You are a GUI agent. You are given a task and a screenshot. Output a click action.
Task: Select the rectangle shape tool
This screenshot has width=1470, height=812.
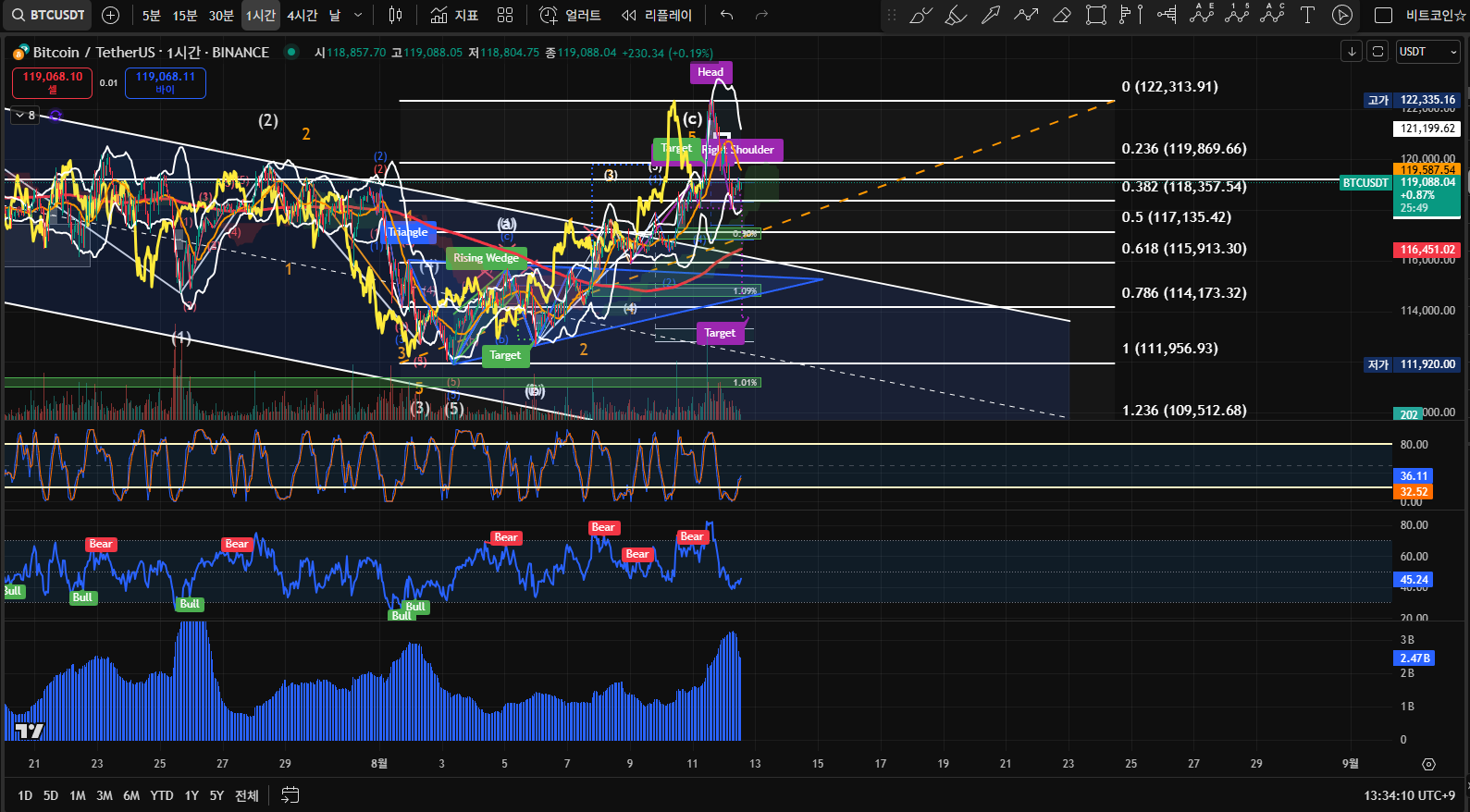[x=1096, y=15]
